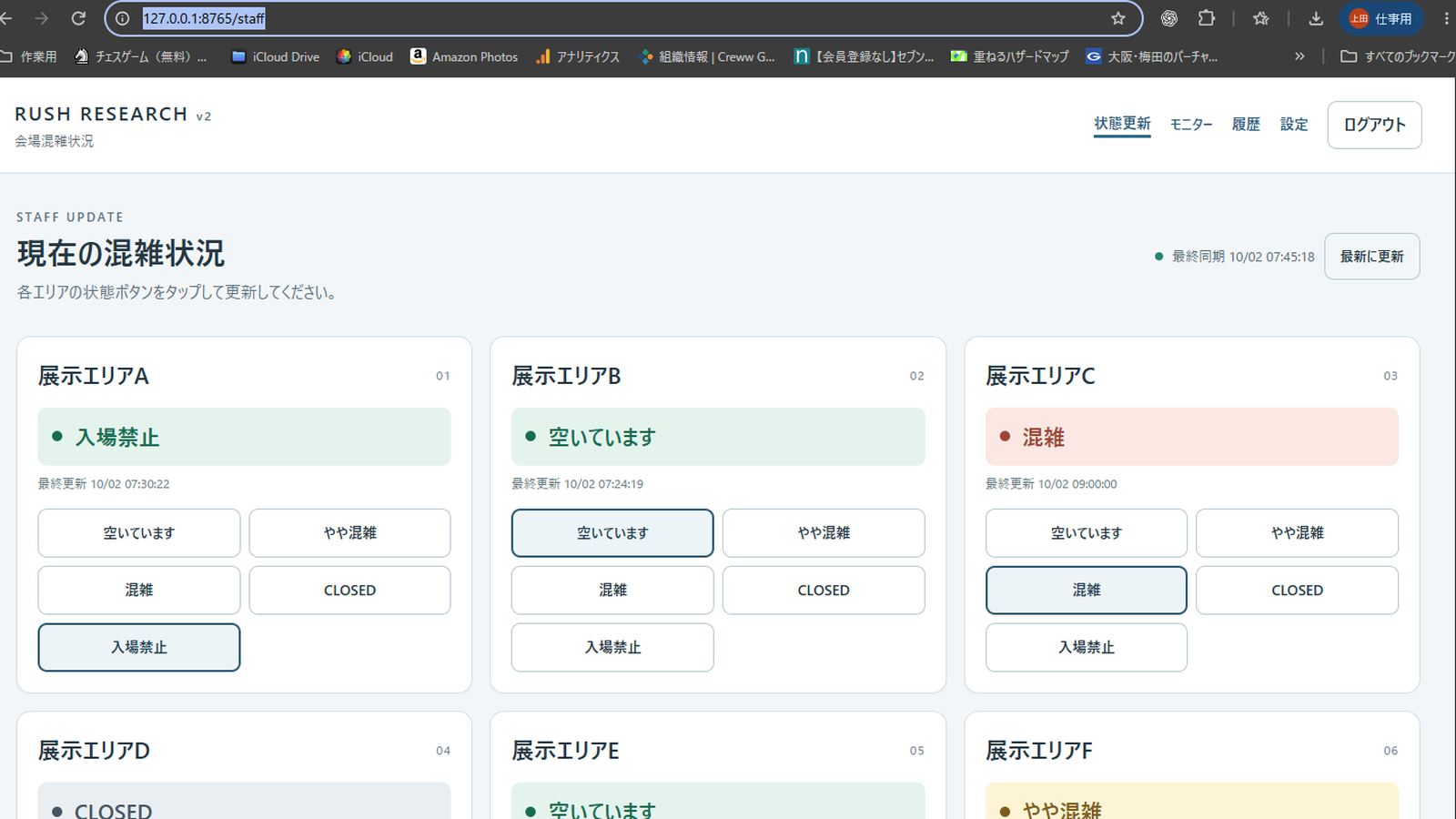Image resolution: width=1456 pixels, height=819 pixels.
Task: Select the 状態更新 tab
Action: pos(1122,124)
